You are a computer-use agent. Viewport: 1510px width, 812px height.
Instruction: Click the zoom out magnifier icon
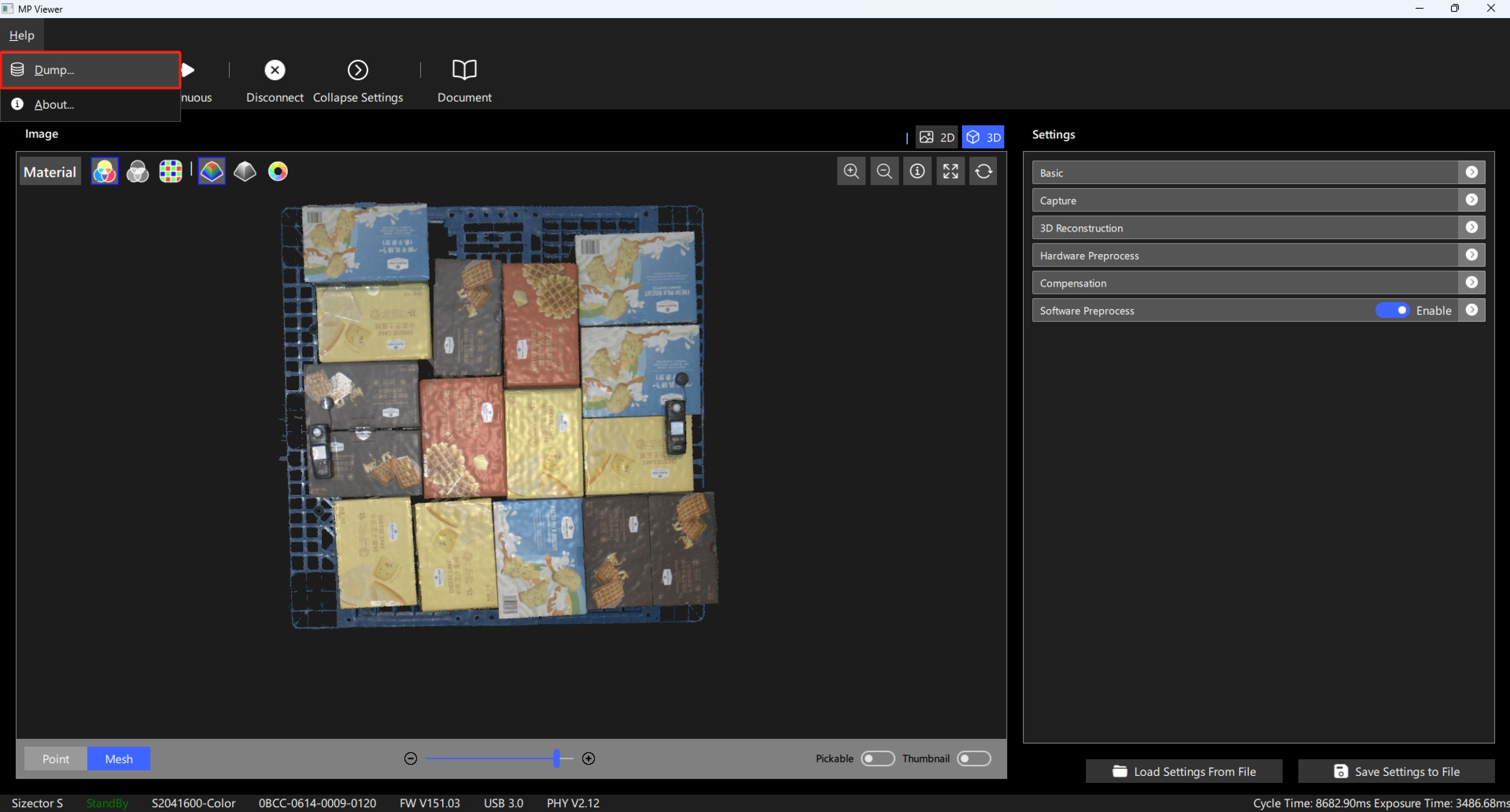[884, 171]
